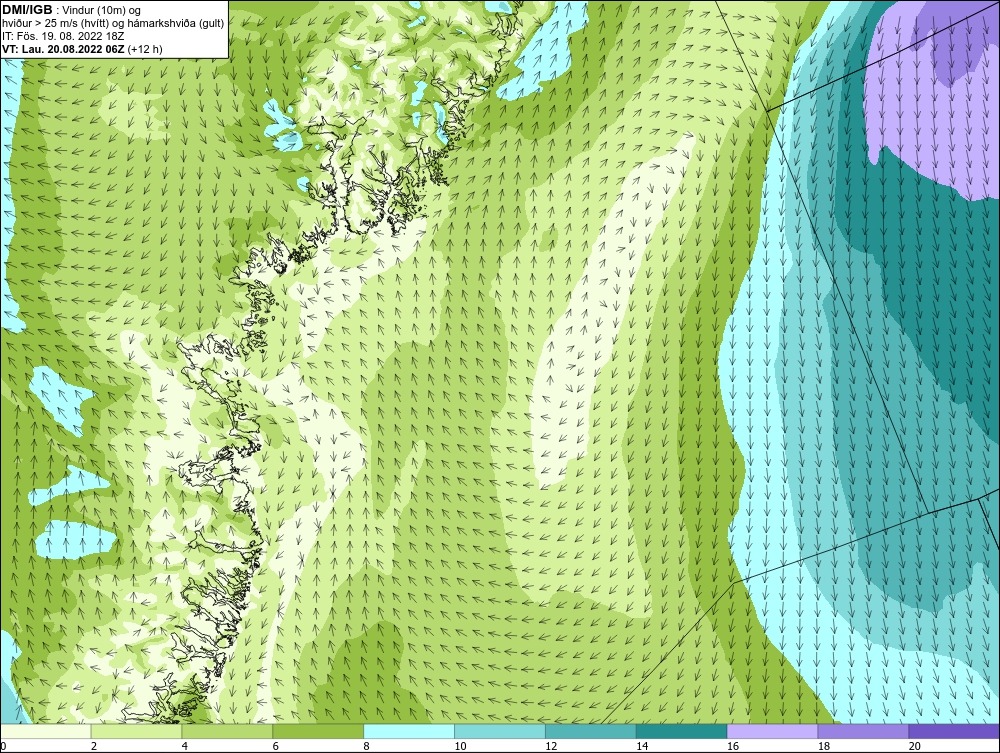
Task: Select the above 20 m/s dark purple swatch
Action: click(x=954, y=731)
